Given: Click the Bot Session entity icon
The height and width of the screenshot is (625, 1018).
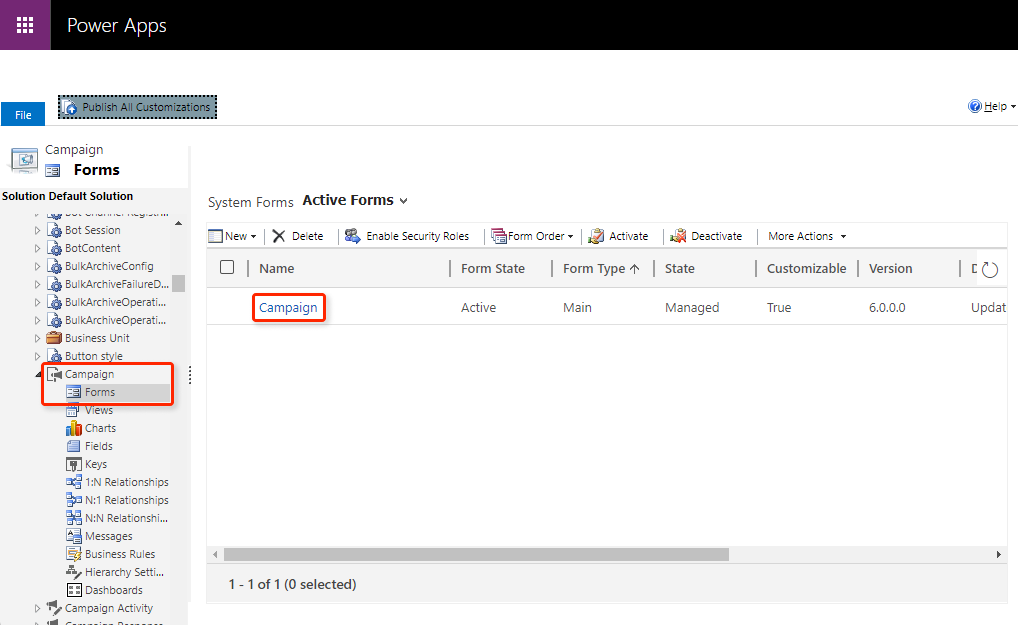Looking at the screenshot, I should point(55,230).
